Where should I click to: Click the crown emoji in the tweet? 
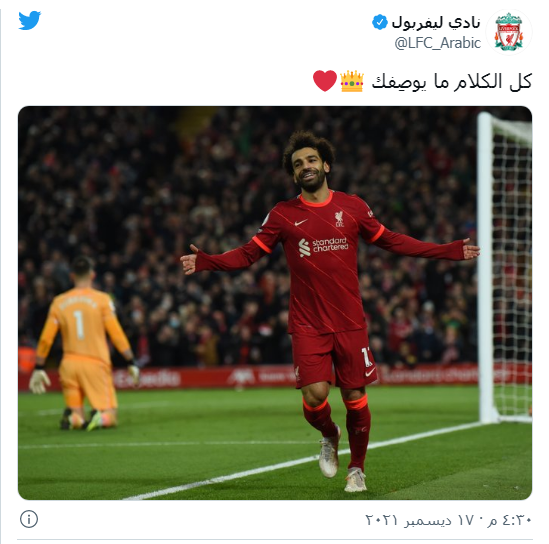coord(352,81)
